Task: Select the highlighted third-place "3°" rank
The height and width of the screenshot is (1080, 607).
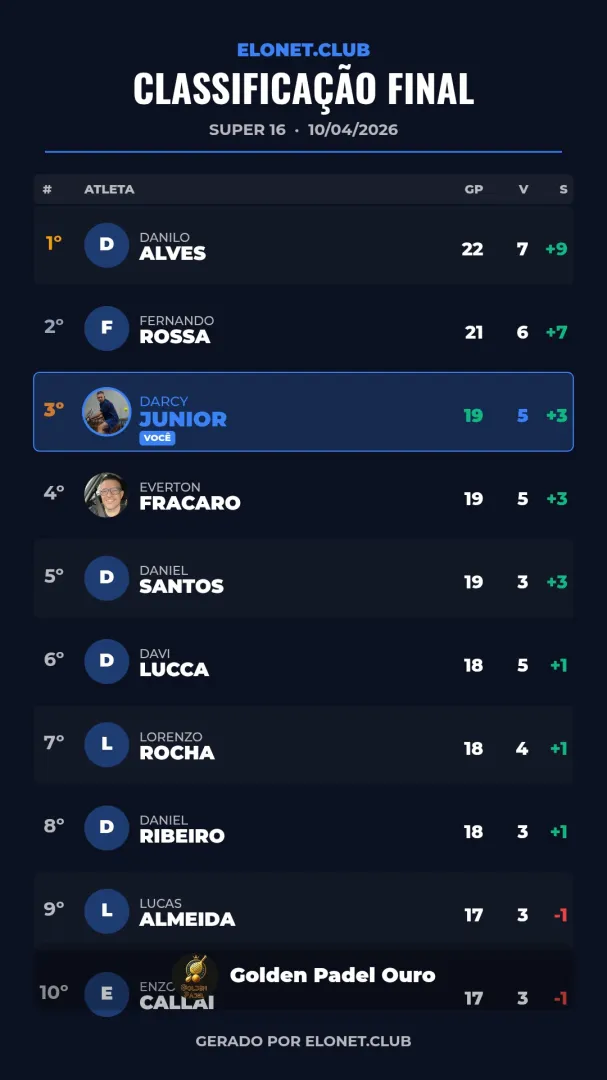Action: coord(54,409)
